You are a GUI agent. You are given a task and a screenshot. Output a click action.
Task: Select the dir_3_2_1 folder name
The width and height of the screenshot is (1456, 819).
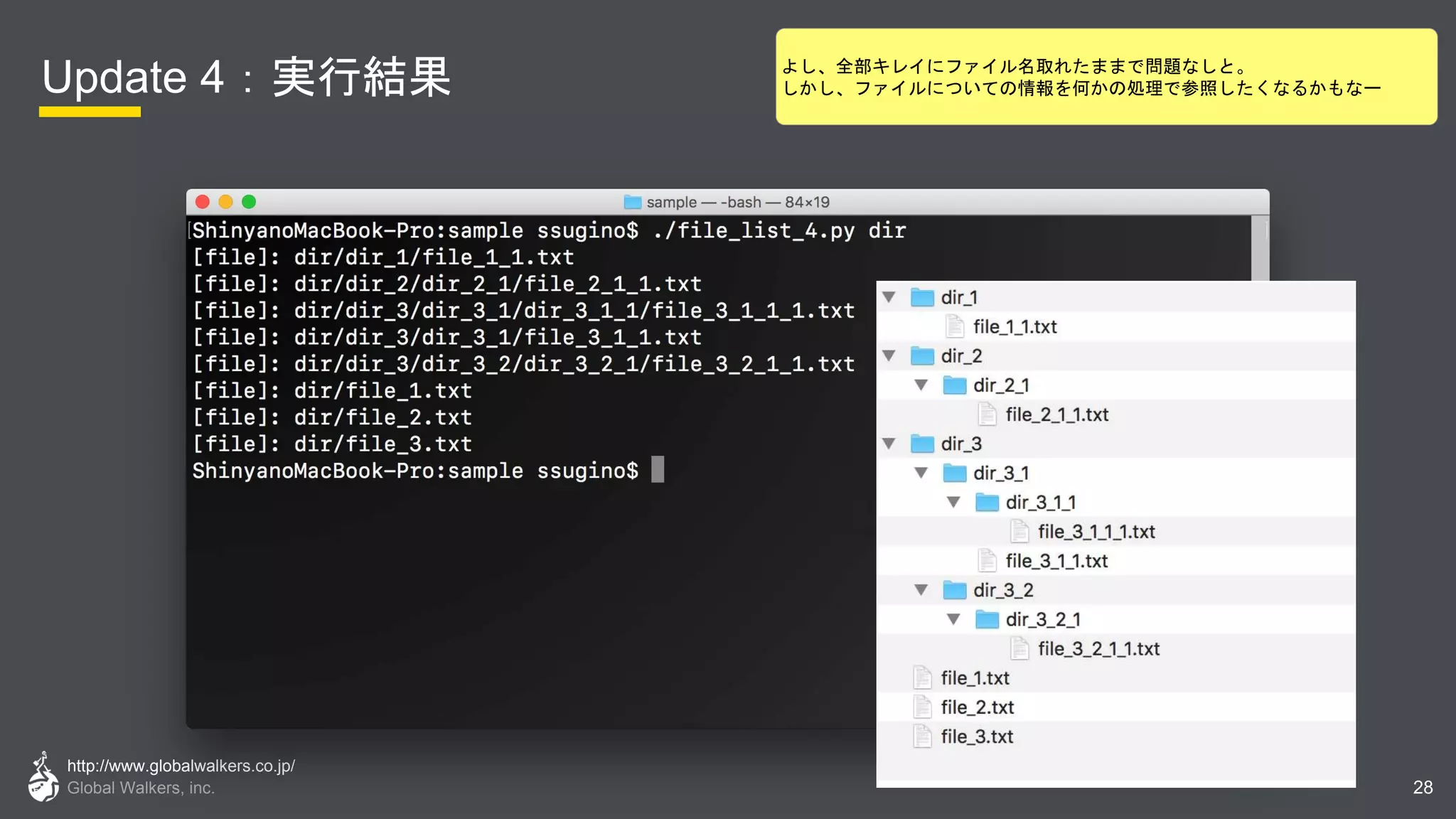pos(1044,619)
